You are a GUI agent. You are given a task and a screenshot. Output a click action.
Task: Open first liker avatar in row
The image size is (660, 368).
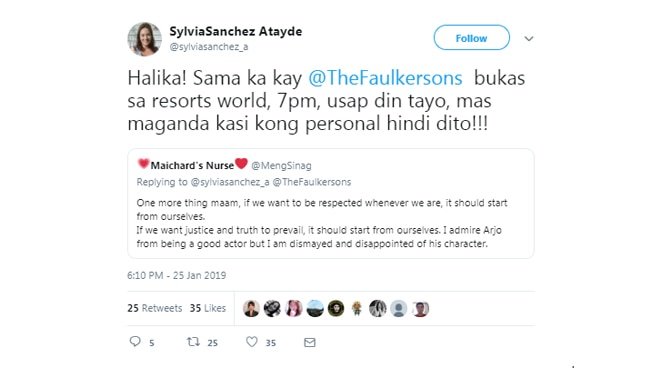(251, 309)
